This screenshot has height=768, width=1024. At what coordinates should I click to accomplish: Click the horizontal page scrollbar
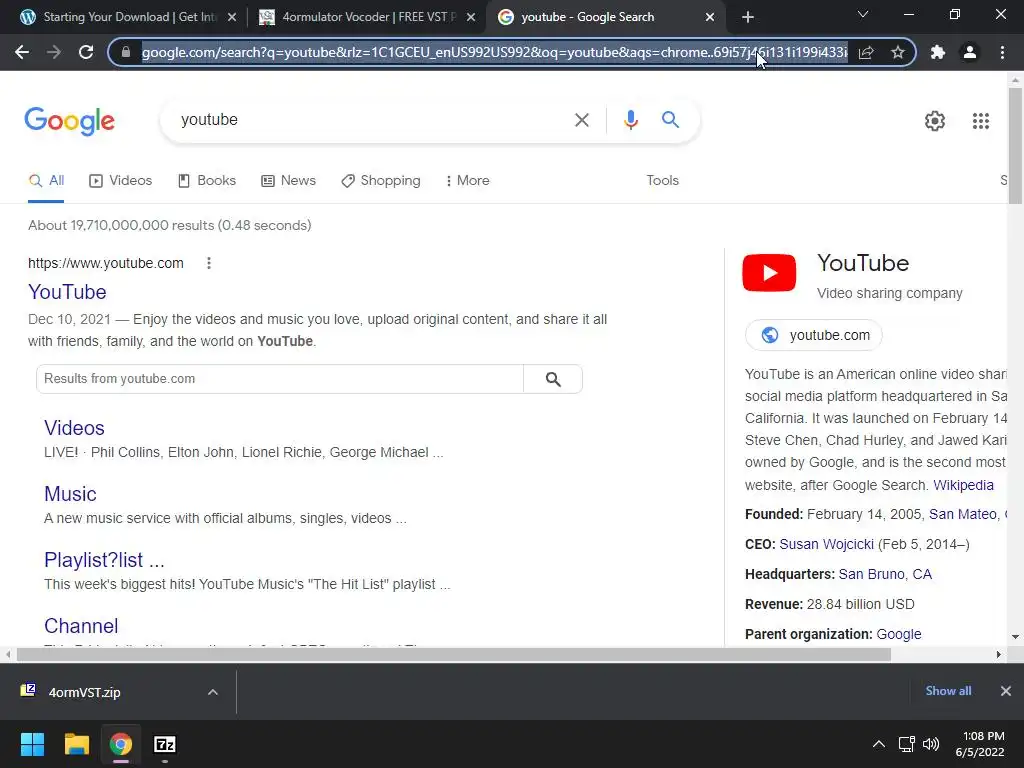[454, 654]
